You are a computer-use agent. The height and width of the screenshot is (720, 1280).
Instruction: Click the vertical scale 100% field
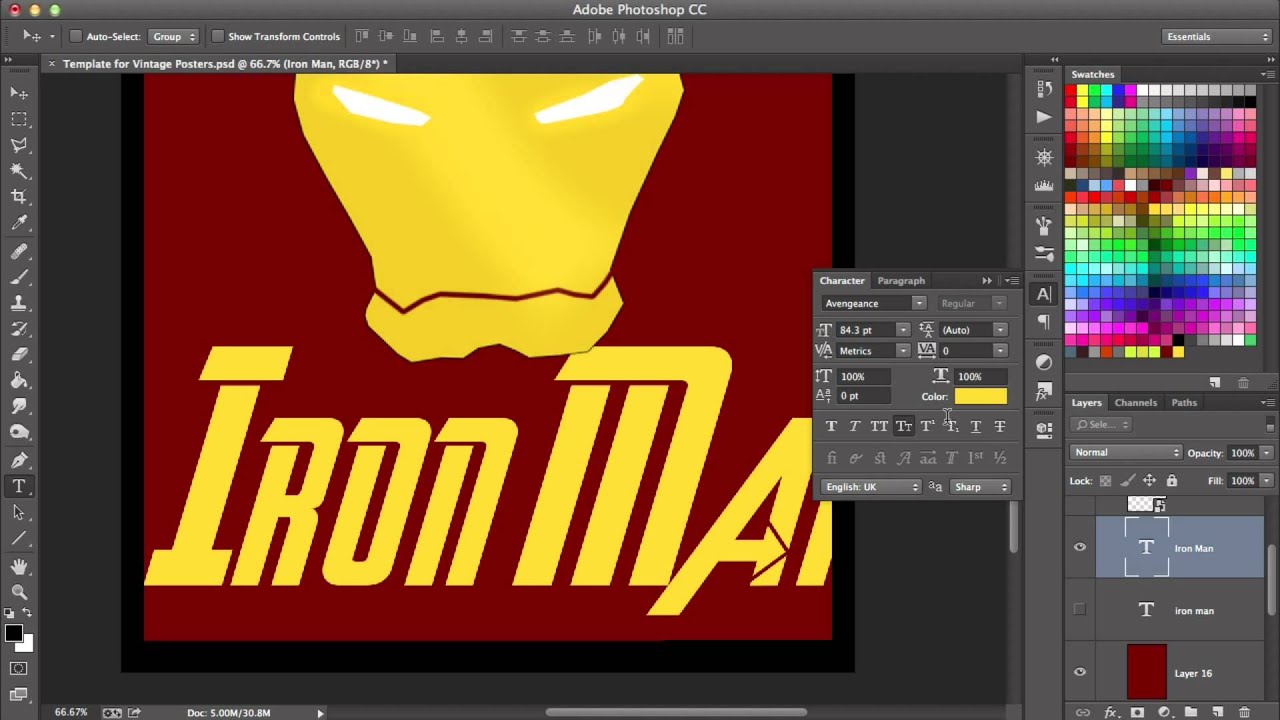coord(866,377)
